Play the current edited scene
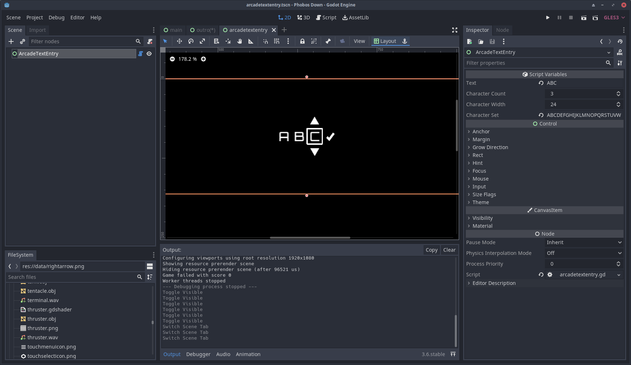Viewport: 631px width, 365px height. coord(584,18)
